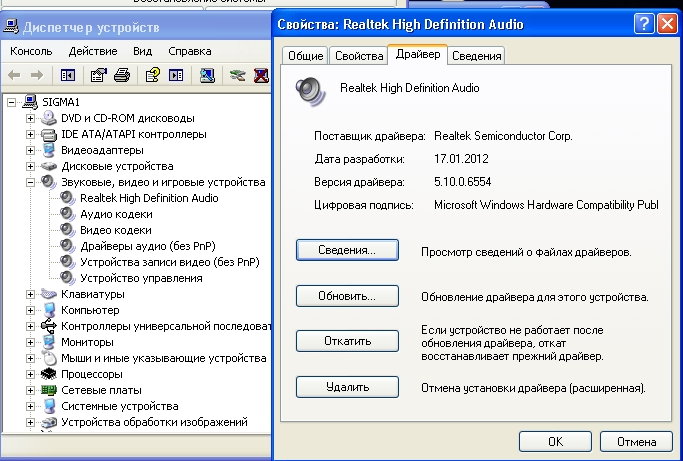Open the Справка menu
This screenshot has height=461, width=683.
click(x=189, y=51)
